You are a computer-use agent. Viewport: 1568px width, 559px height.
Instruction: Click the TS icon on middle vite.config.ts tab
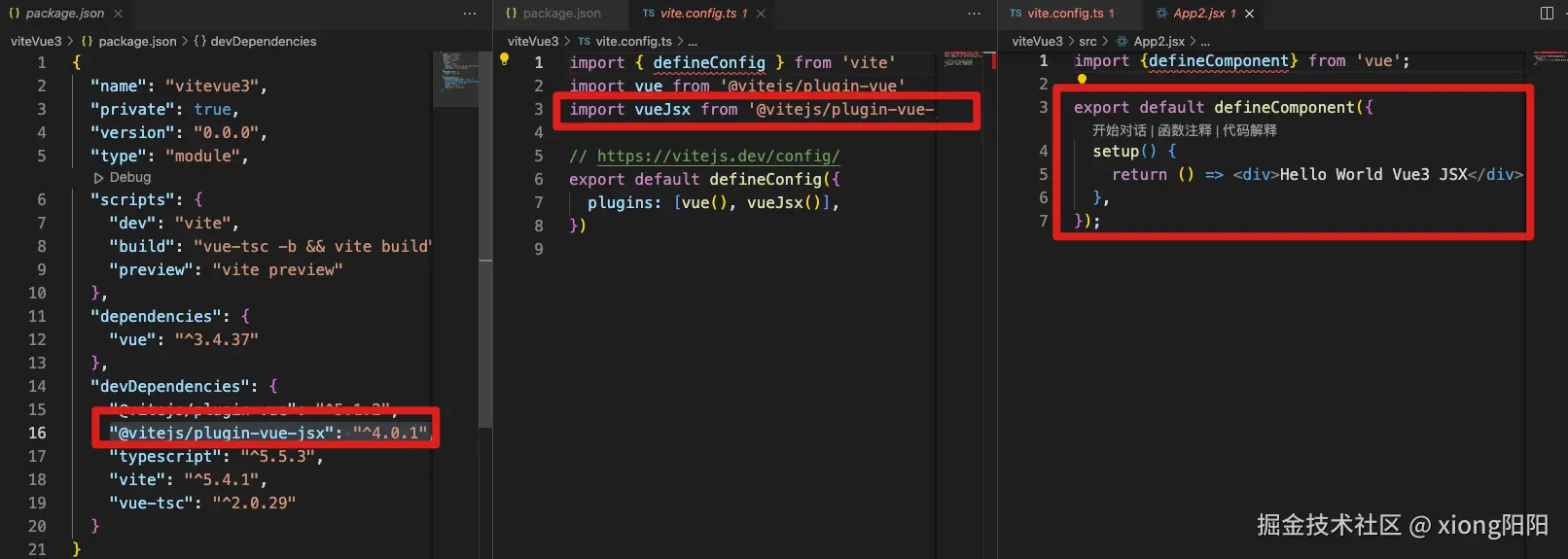648,14
